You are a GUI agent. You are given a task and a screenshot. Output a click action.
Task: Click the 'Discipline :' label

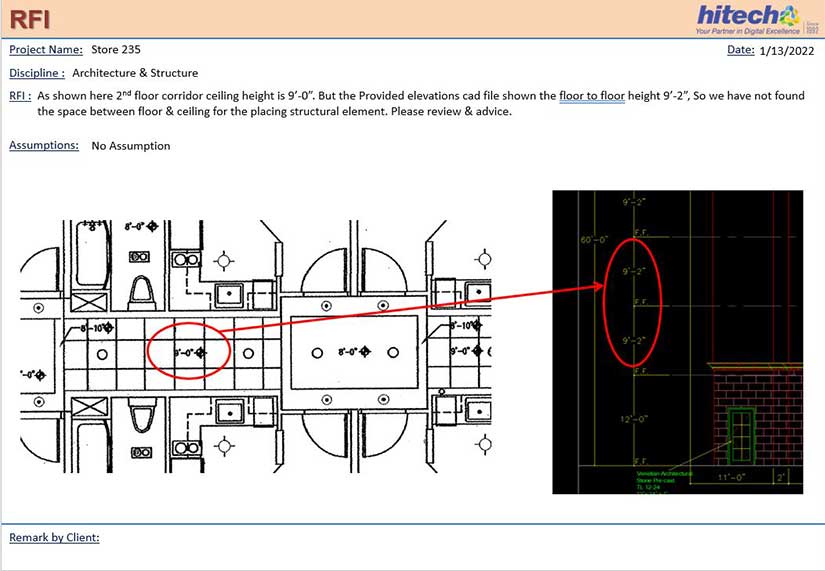37,73
